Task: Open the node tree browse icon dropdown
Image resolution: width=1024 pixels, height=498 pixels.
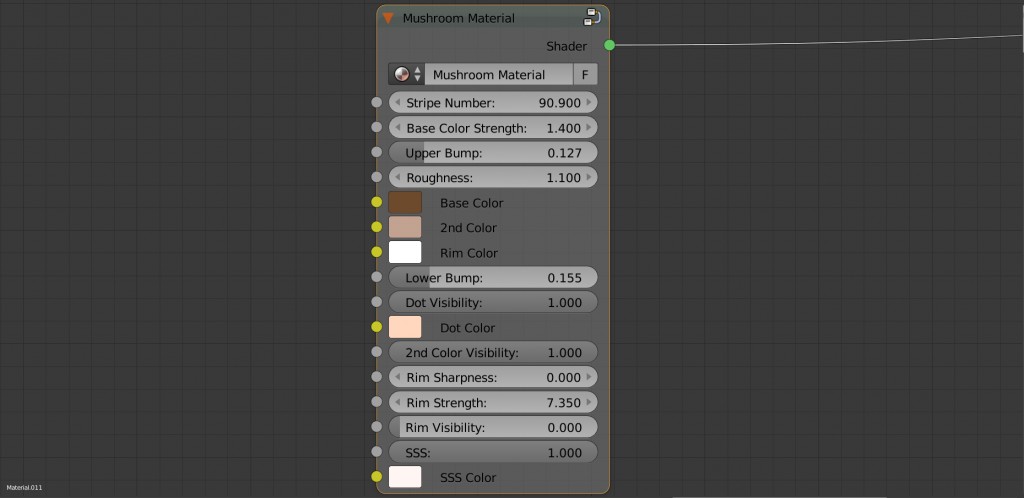Action: 406,75
